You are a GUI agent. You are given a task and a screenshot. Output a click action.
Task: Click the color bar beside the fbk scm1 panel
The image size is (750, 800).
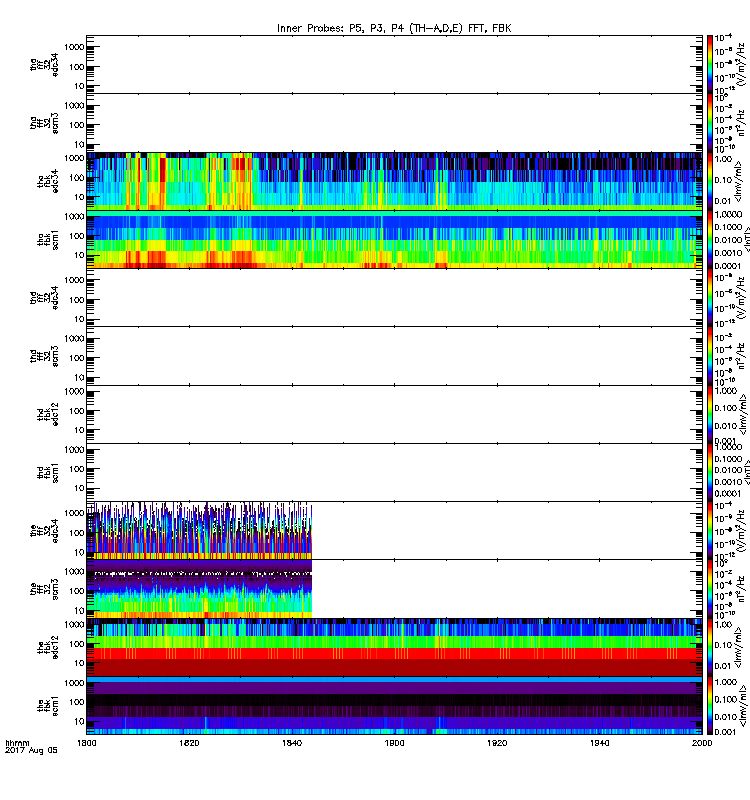click(709, 706)
